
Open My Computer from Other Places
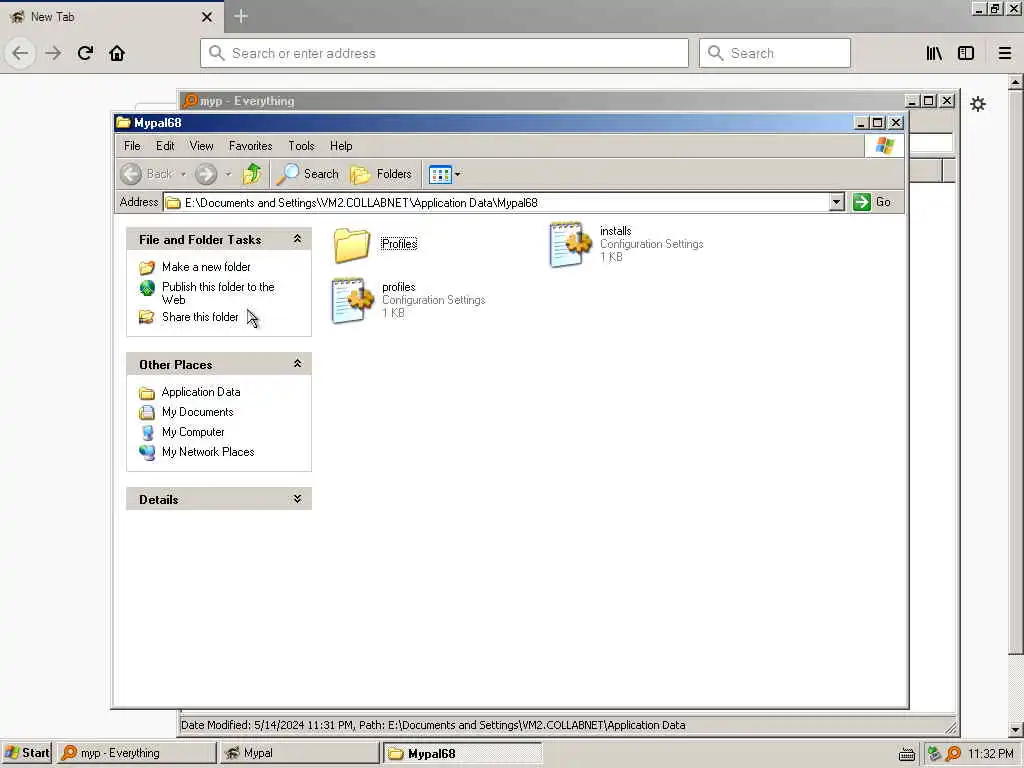pyautogui.click(x=193, y=432)
